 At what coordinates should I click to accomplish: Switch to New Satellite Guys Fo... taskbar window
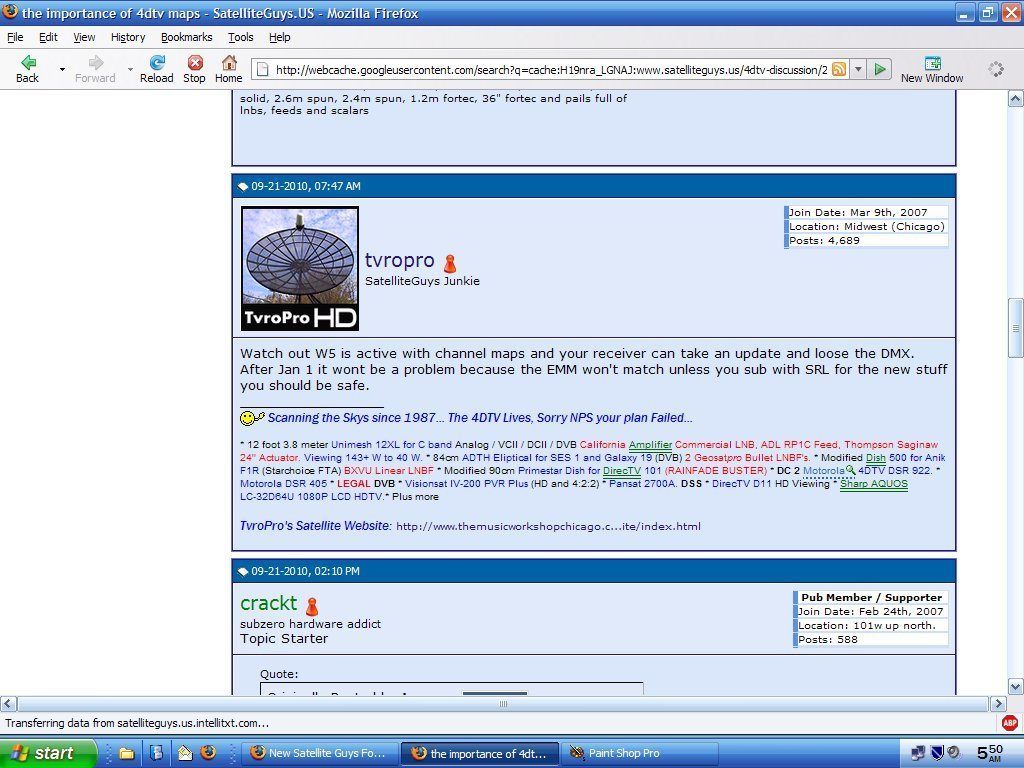click(321, 754)
